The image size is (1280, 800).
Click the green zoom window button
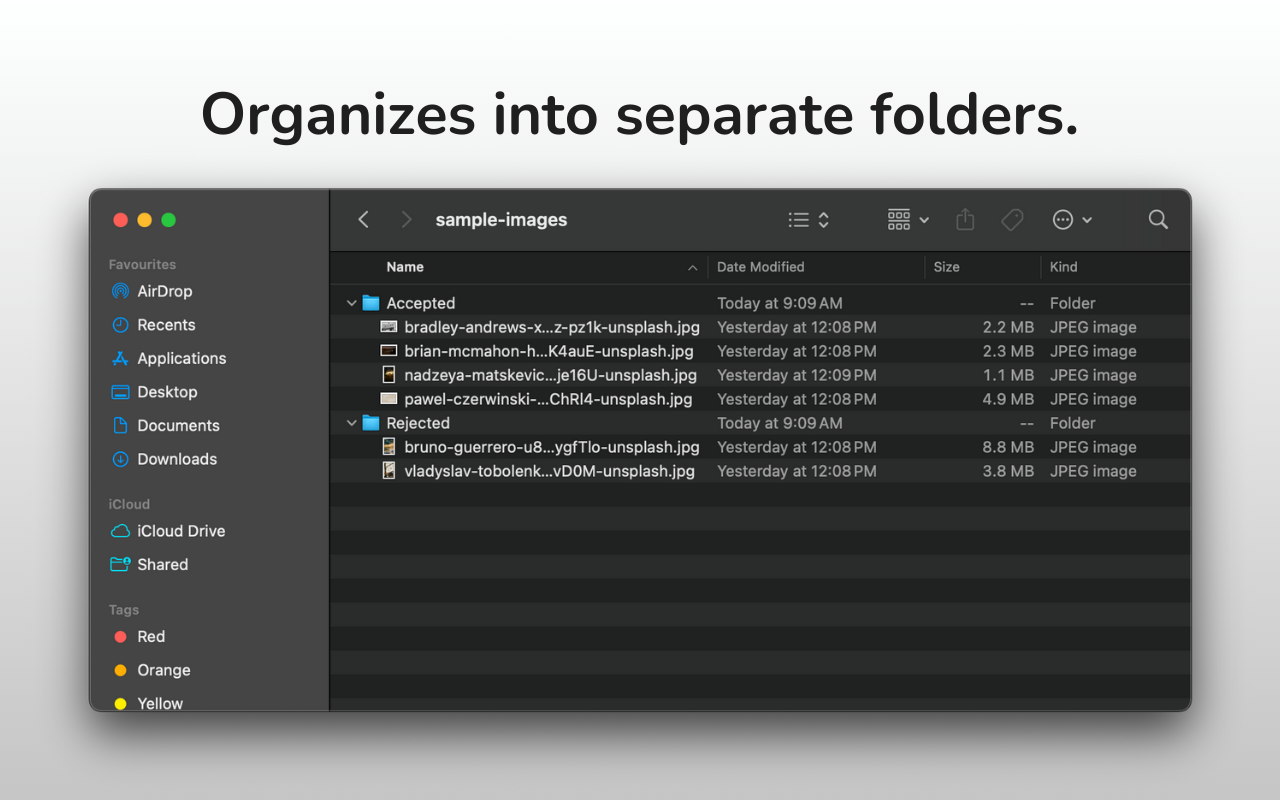(x=169, y=220)
